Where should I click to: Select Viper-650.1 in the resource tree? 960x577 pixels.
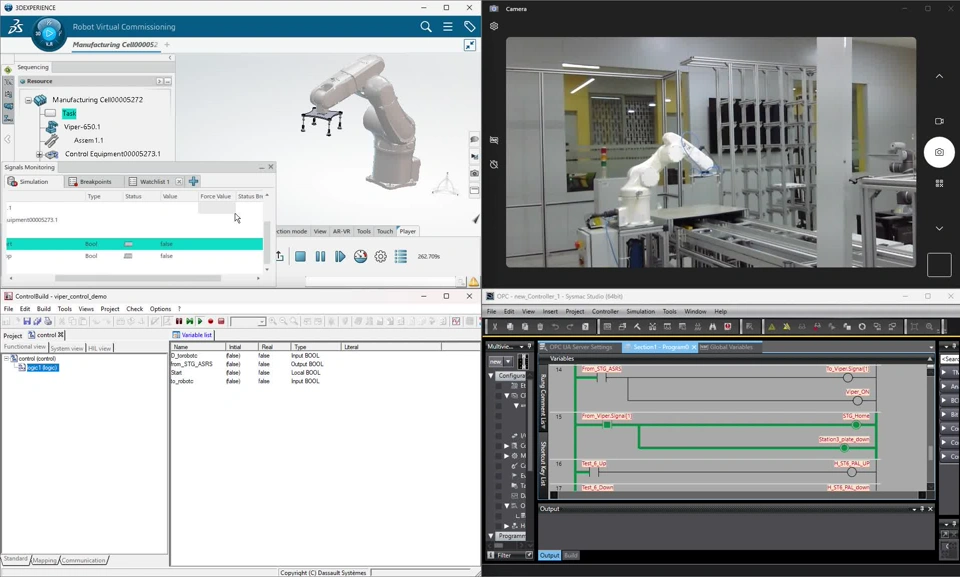coord(82,127)
